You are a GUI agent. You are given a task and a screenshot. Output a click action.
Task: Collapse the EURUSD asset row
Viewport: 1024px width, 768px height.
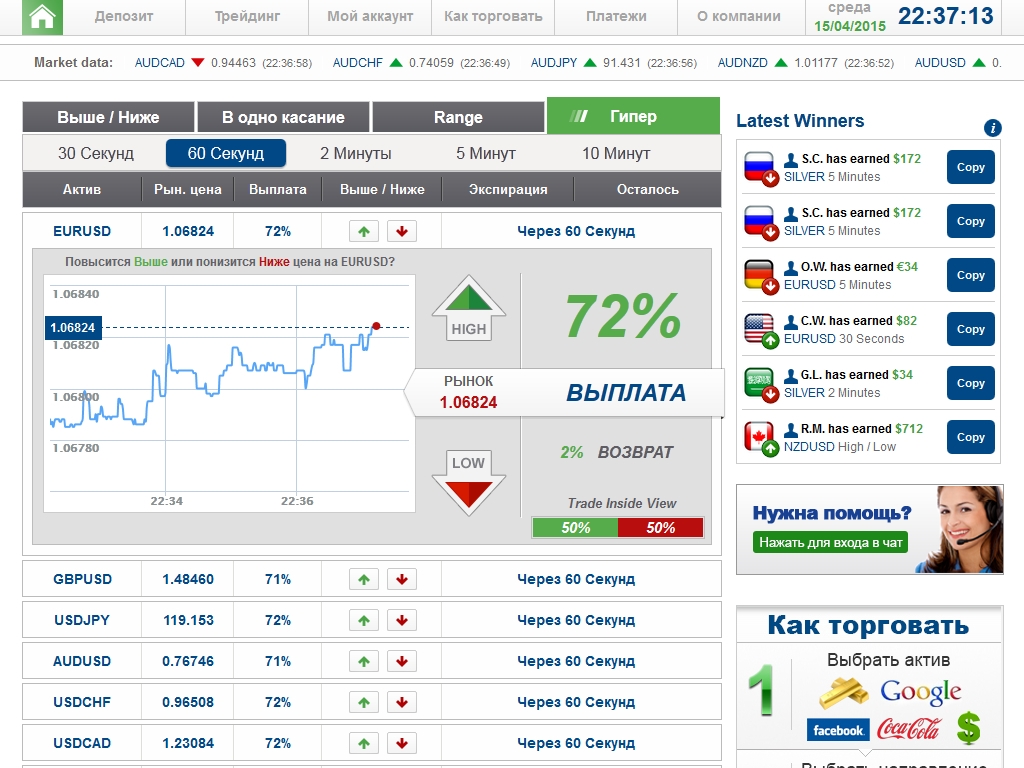click(83, 231)
